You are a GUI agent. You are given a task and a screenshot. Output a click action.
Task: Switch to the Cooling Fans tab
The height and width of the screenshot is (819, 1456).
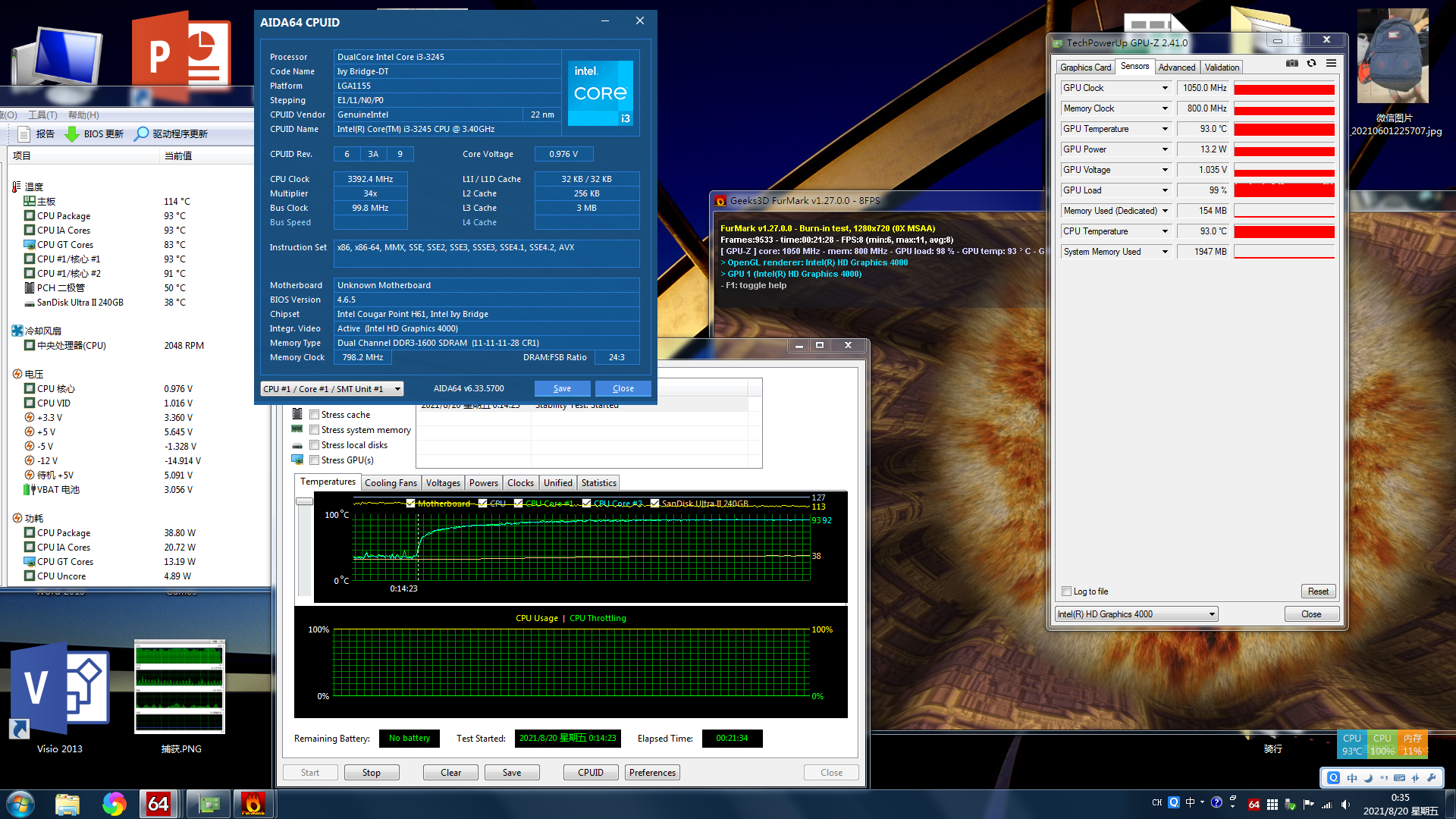(391, 483)
